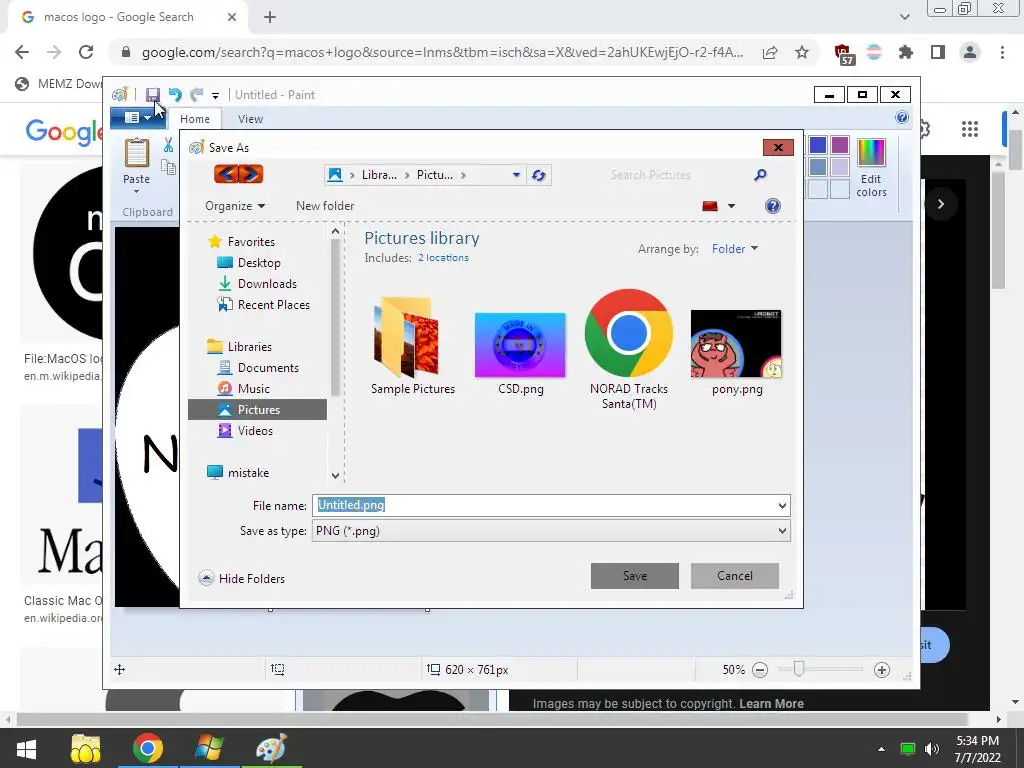This screenshot has height=768, width=1024.
Task: Click the navigation pane's scroll down arrow
Action: pyautogui.click(x=336, y=475)
